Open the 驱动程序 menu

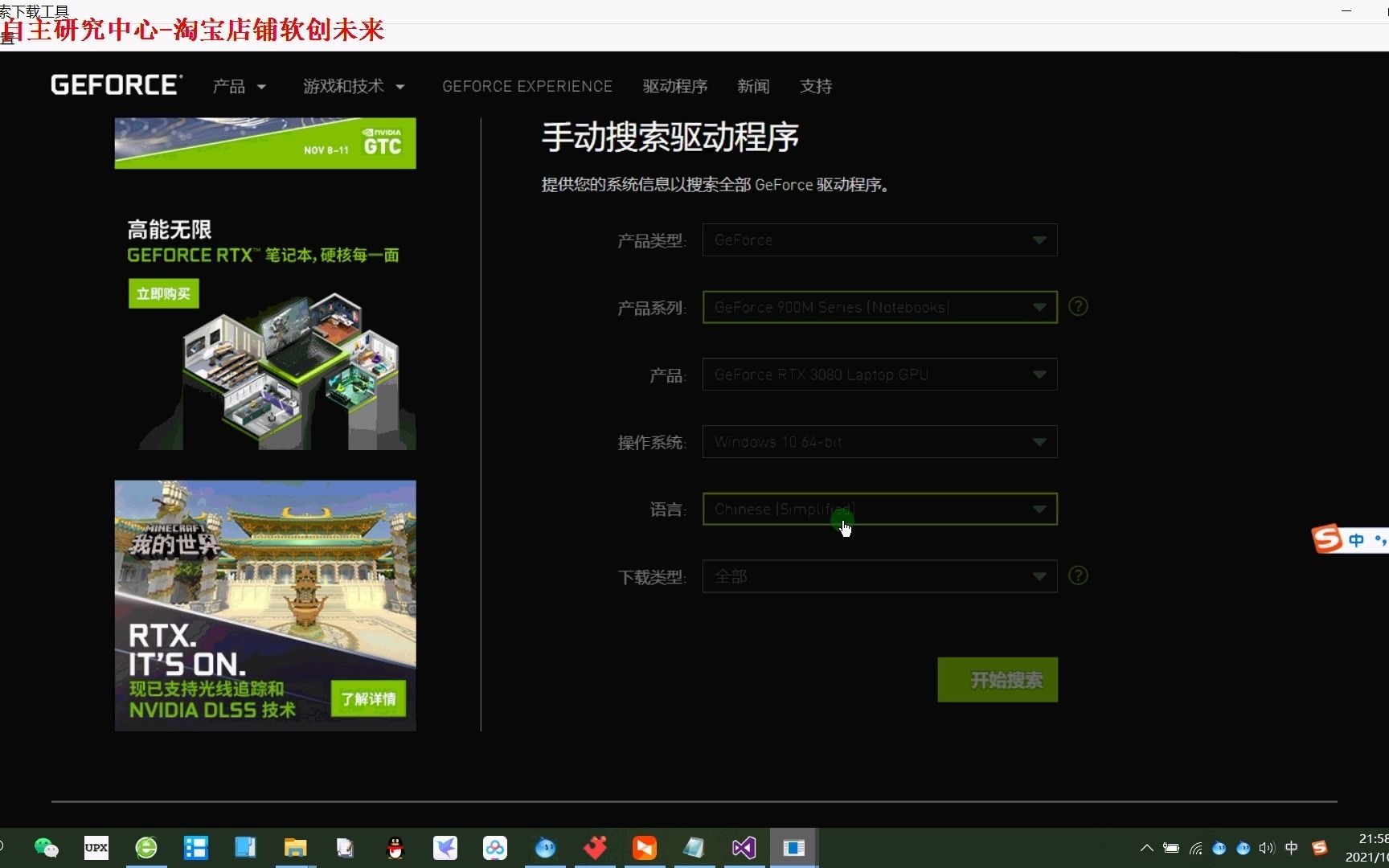point(674,86)
